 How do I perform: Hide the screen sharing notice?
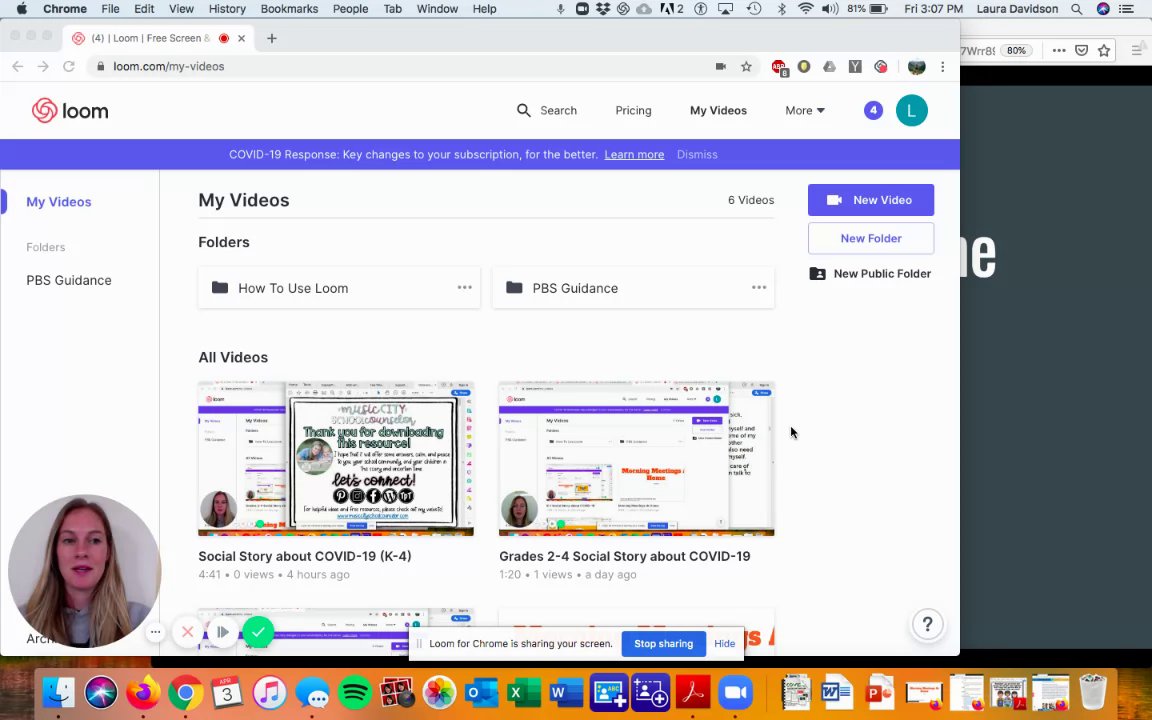[724, 644]
